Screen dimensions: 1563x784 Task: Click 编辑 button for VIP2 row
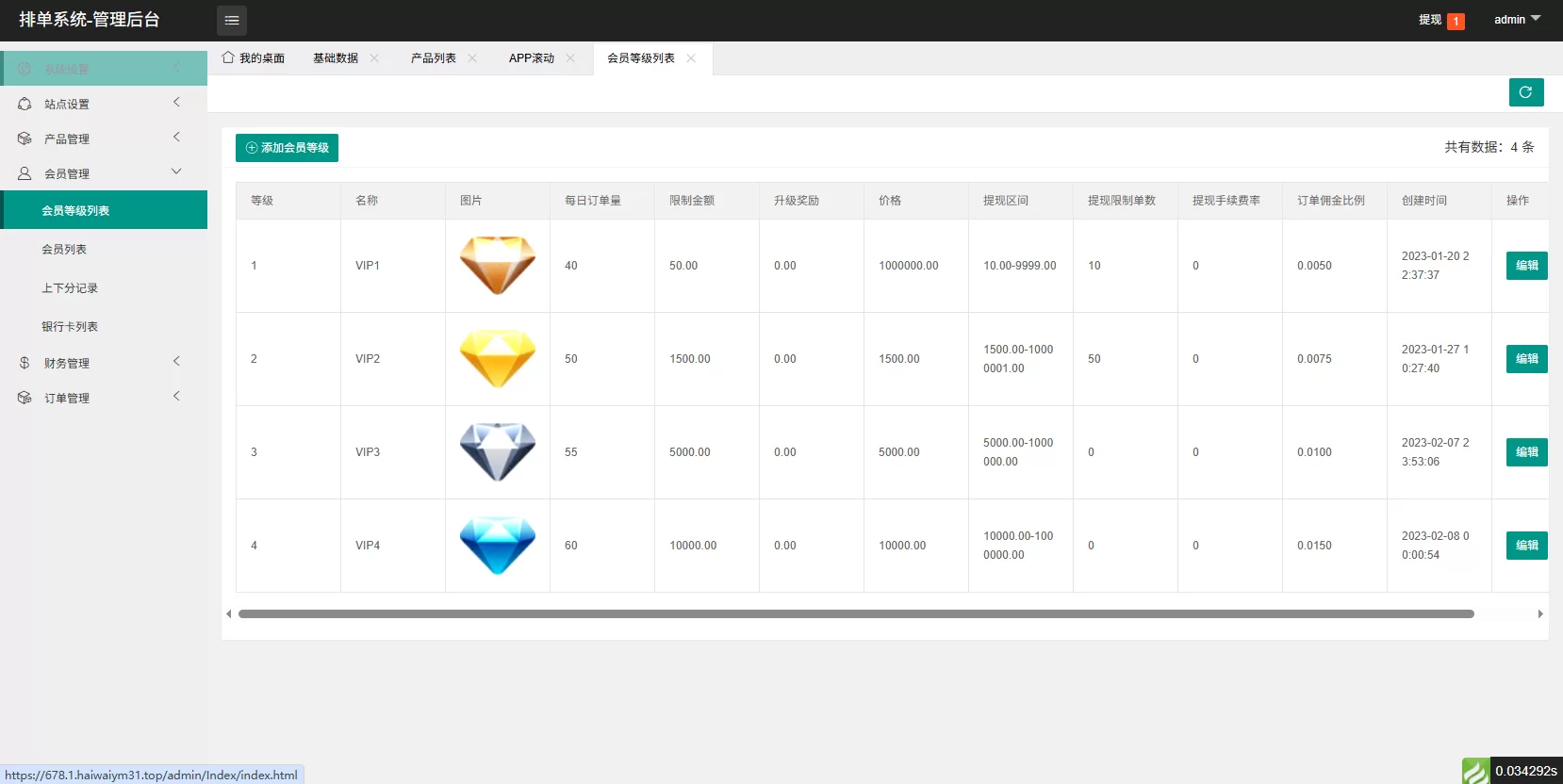coord(1526,359)
